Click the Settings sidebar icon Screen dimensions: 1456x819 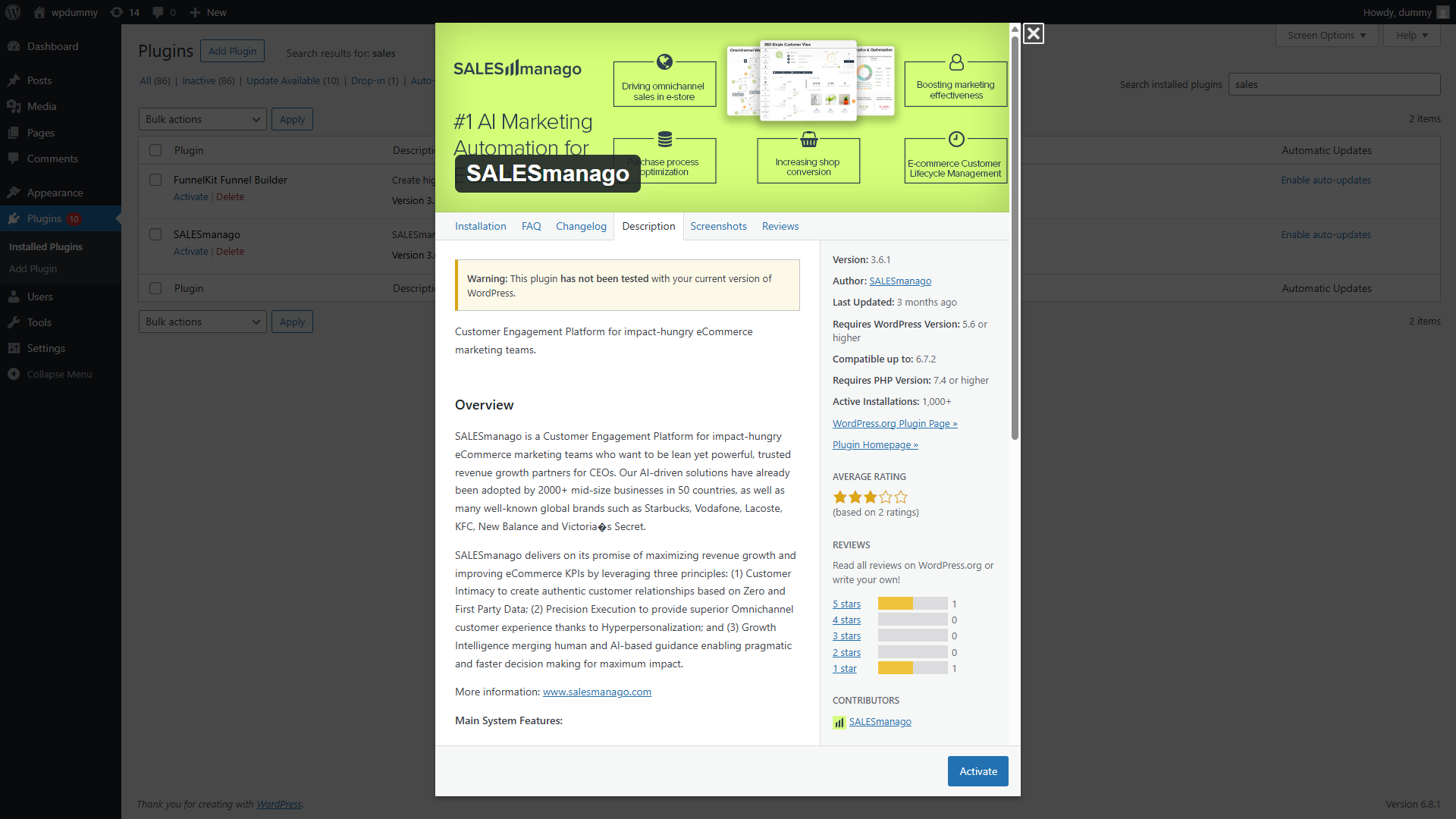point(14,348)
